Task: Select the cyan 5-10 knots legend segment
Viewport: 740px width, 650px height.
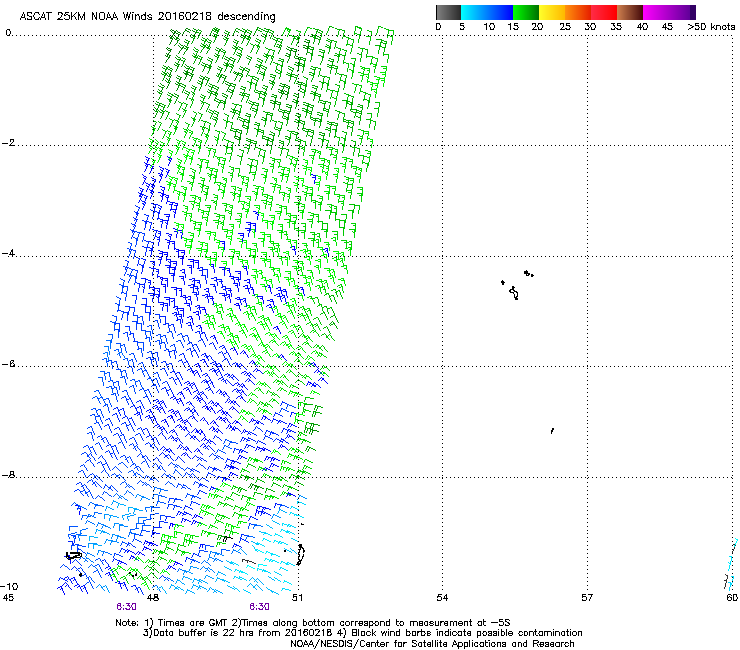Action: [x=474, y=13]
